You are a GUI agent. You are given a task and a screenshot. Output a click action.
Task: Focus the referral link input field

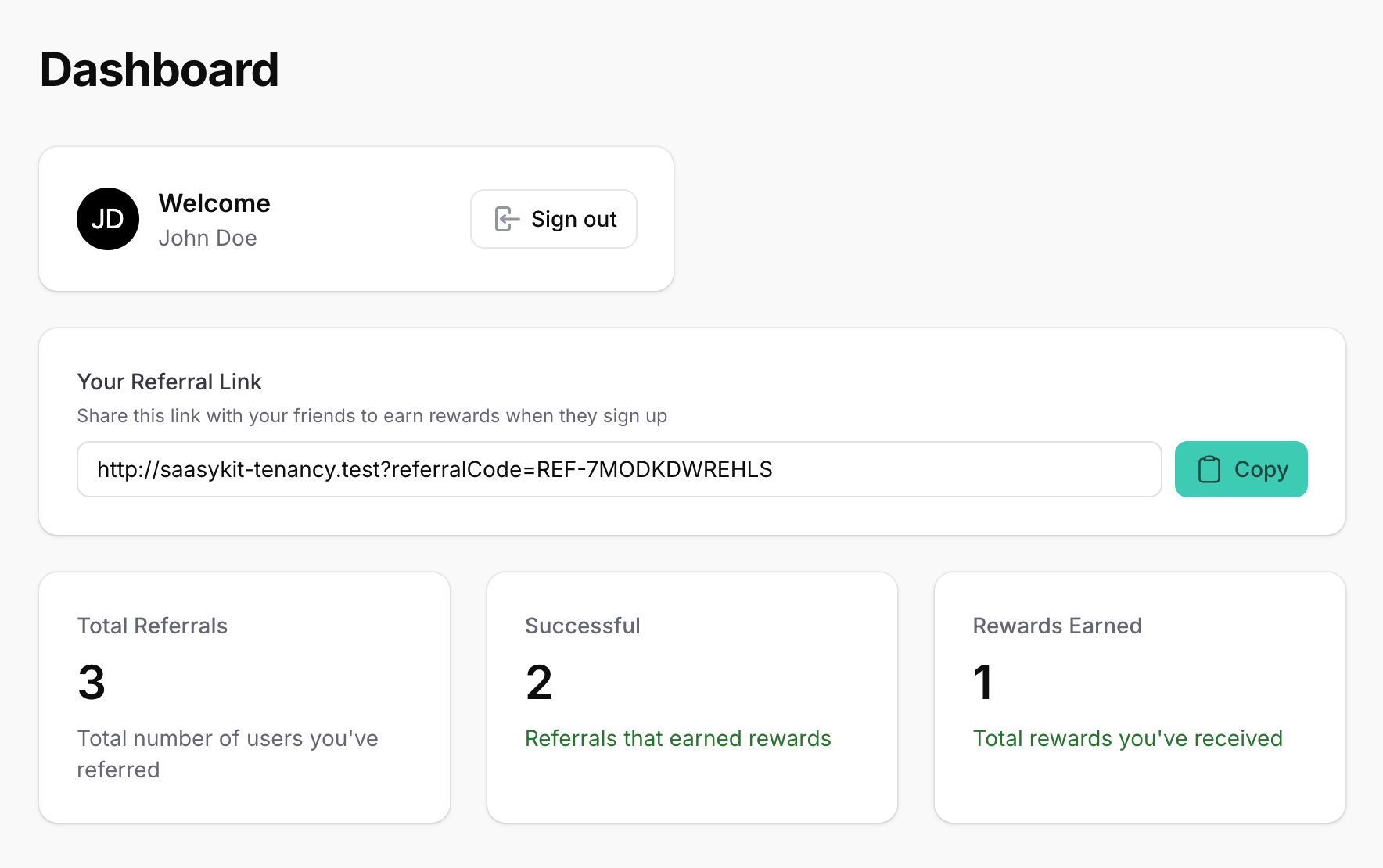tap(619, 469)
